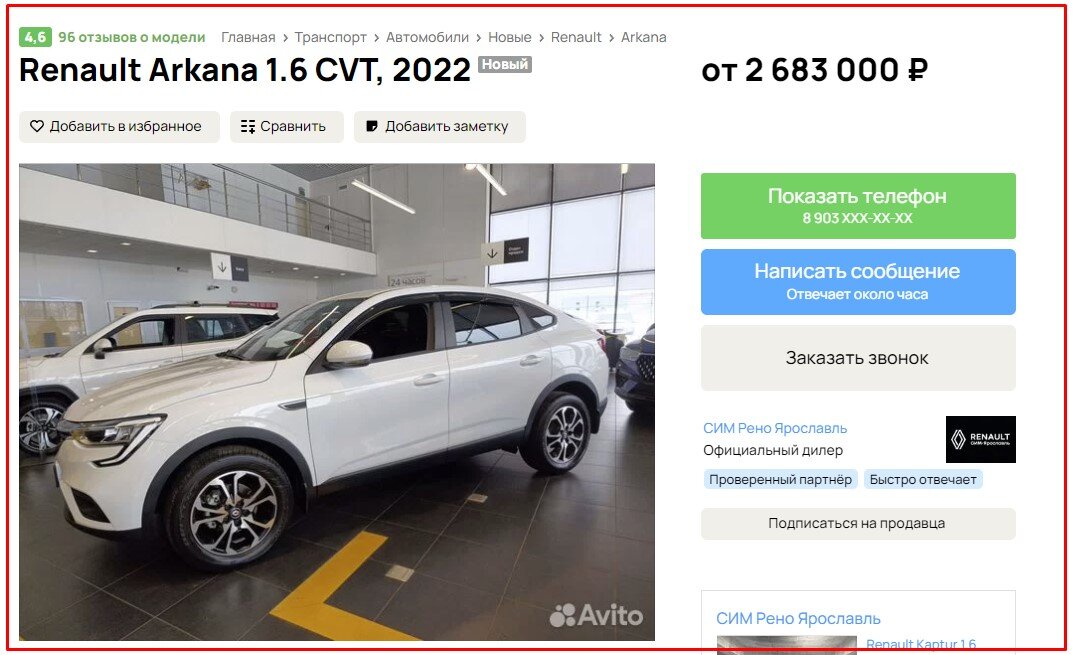Screen dimensions: 1080x655
Task: Click the compare list icon beside Сравнить
Action: pos(248,126)
